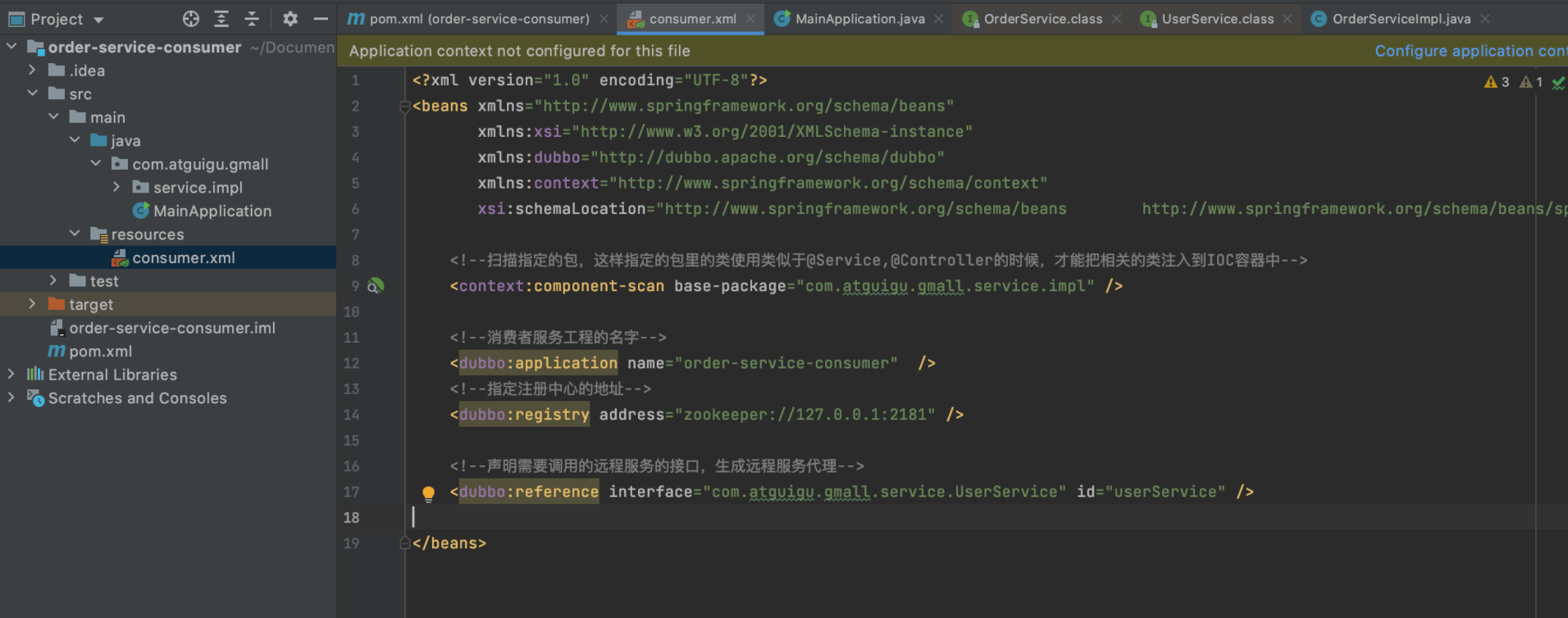Expand the target folder

32,304
